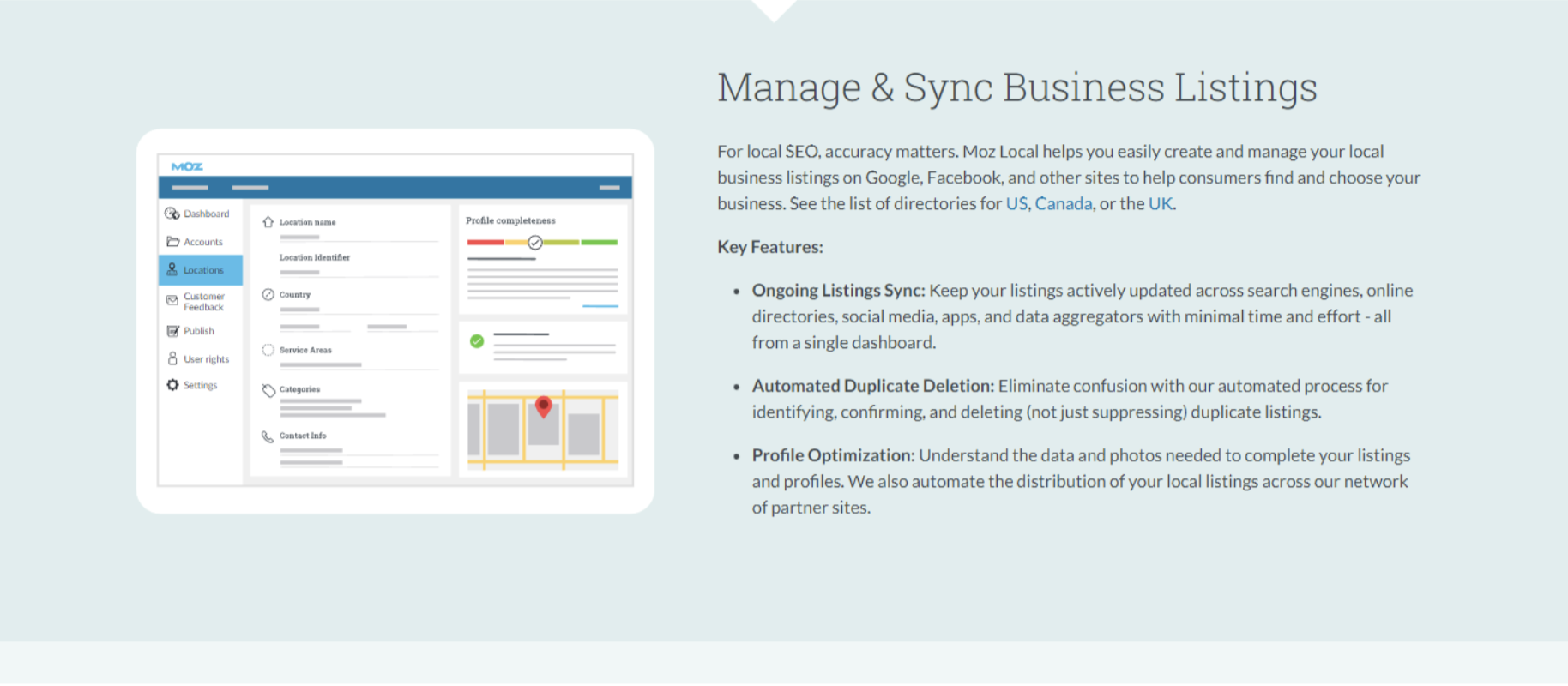The width and height of the screenshot is (1568, 686).
Task: Open the US directories list link
Action: [1016, 203]
